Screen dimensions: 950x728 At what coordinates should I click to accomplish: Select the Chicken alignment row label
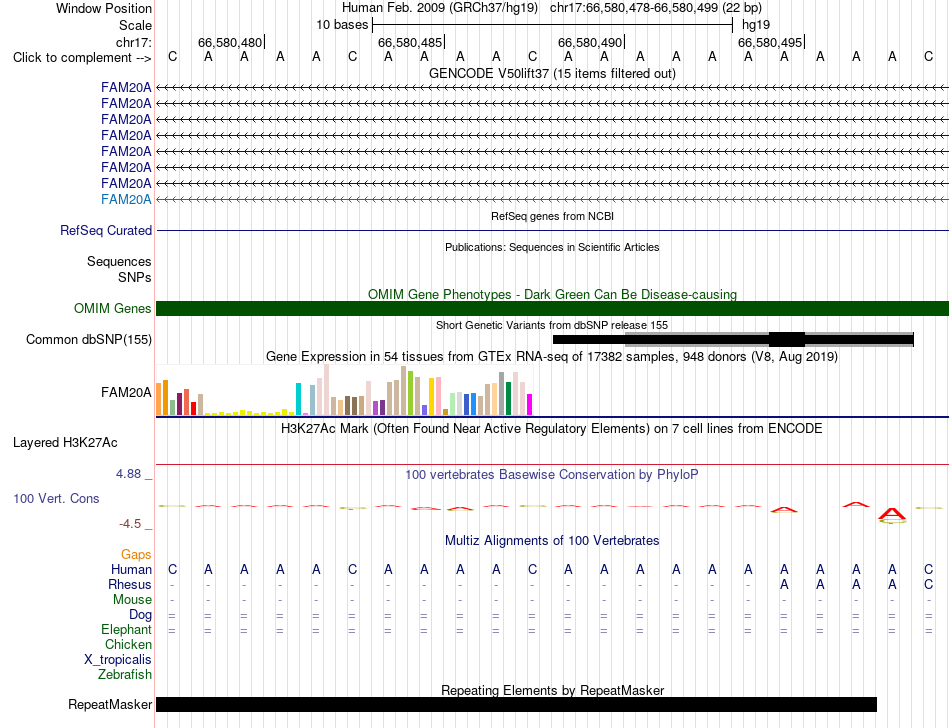[x=128, y=644]
